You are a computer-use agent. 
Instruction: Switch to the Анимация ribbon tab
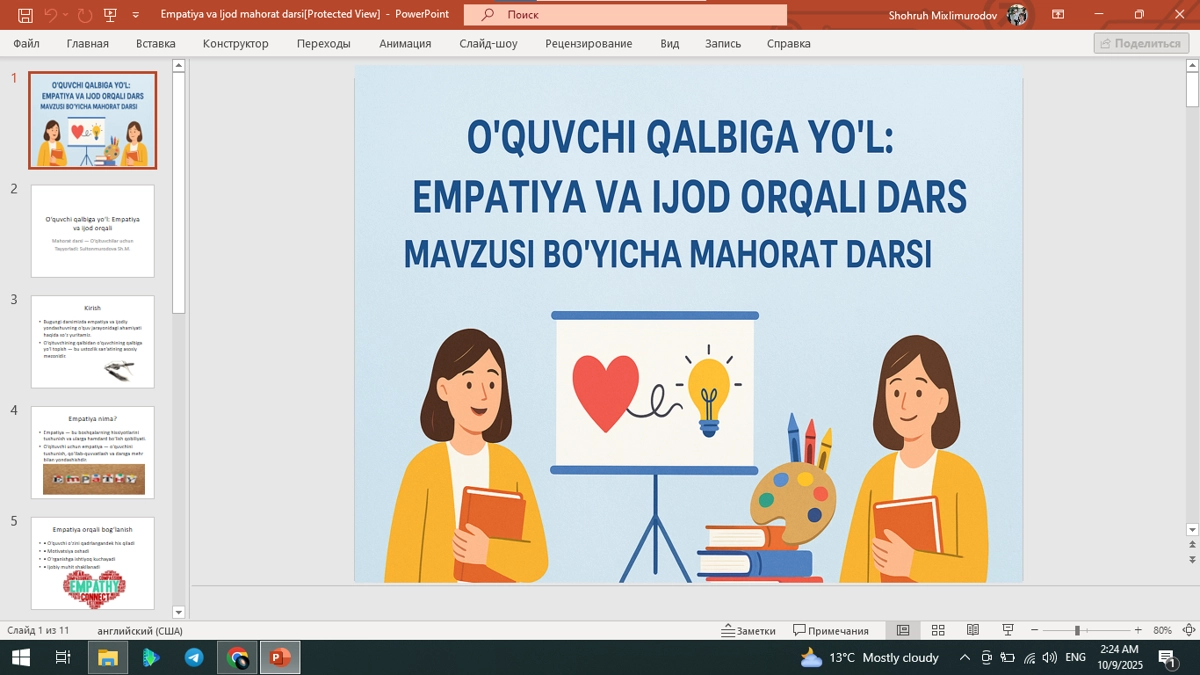(x=404, y=44)
